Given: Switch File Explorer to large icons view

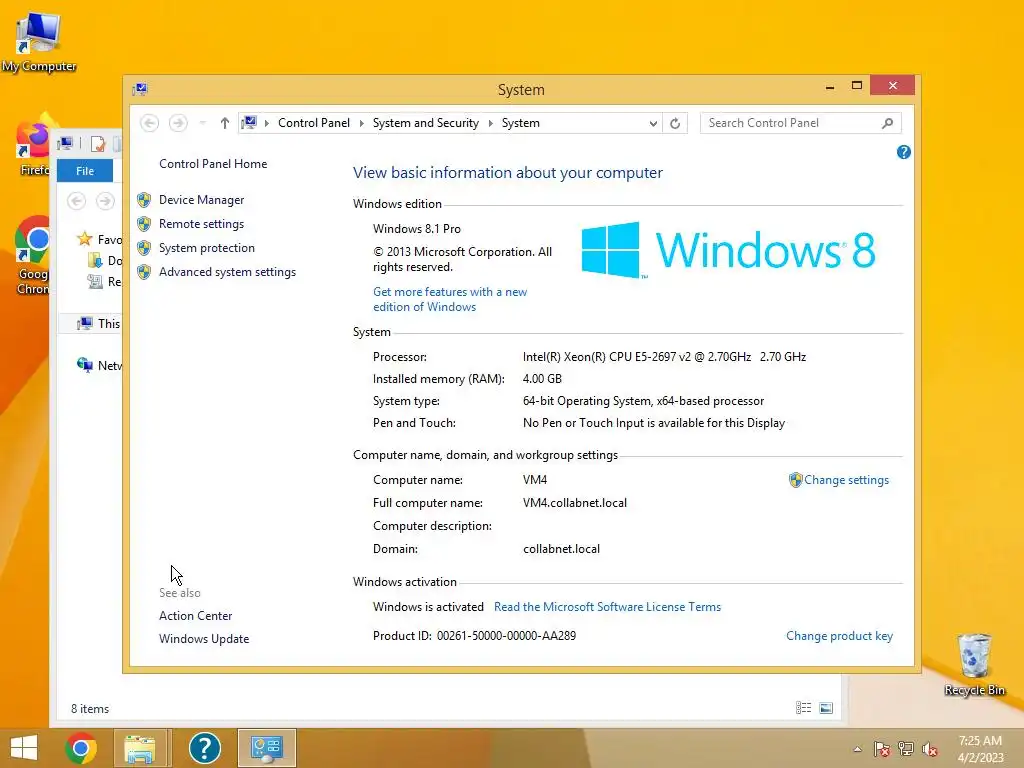Looking at the screenshot, I should tap(826, 708).
